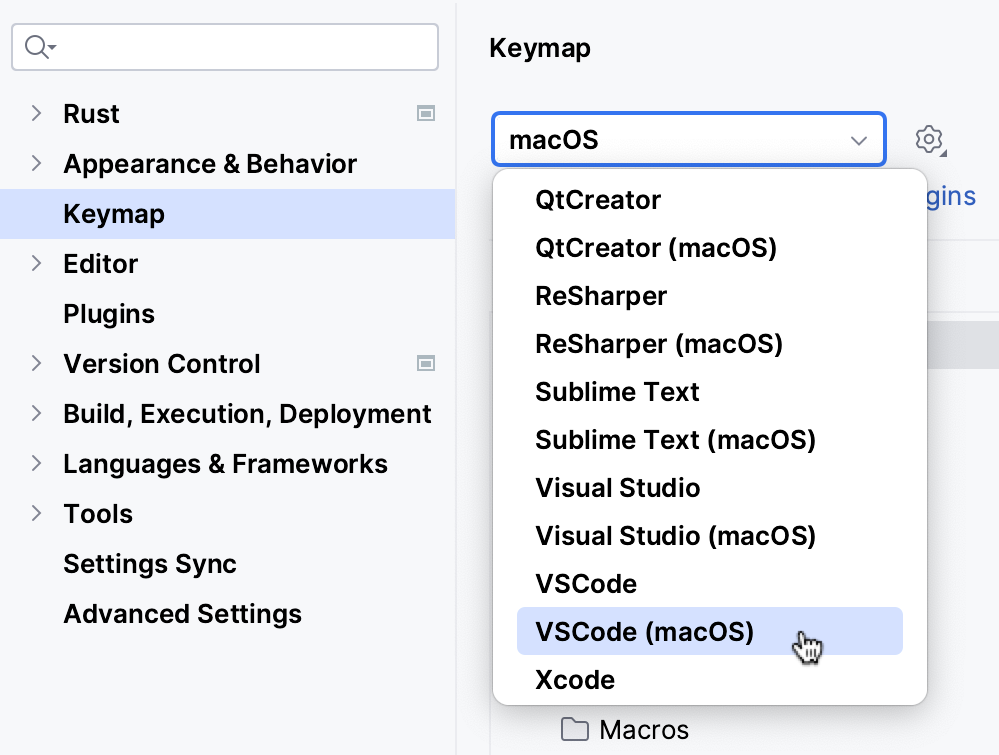Open the keymap gear settings menu
Screen dimensions: 999x755
(930, 140)
